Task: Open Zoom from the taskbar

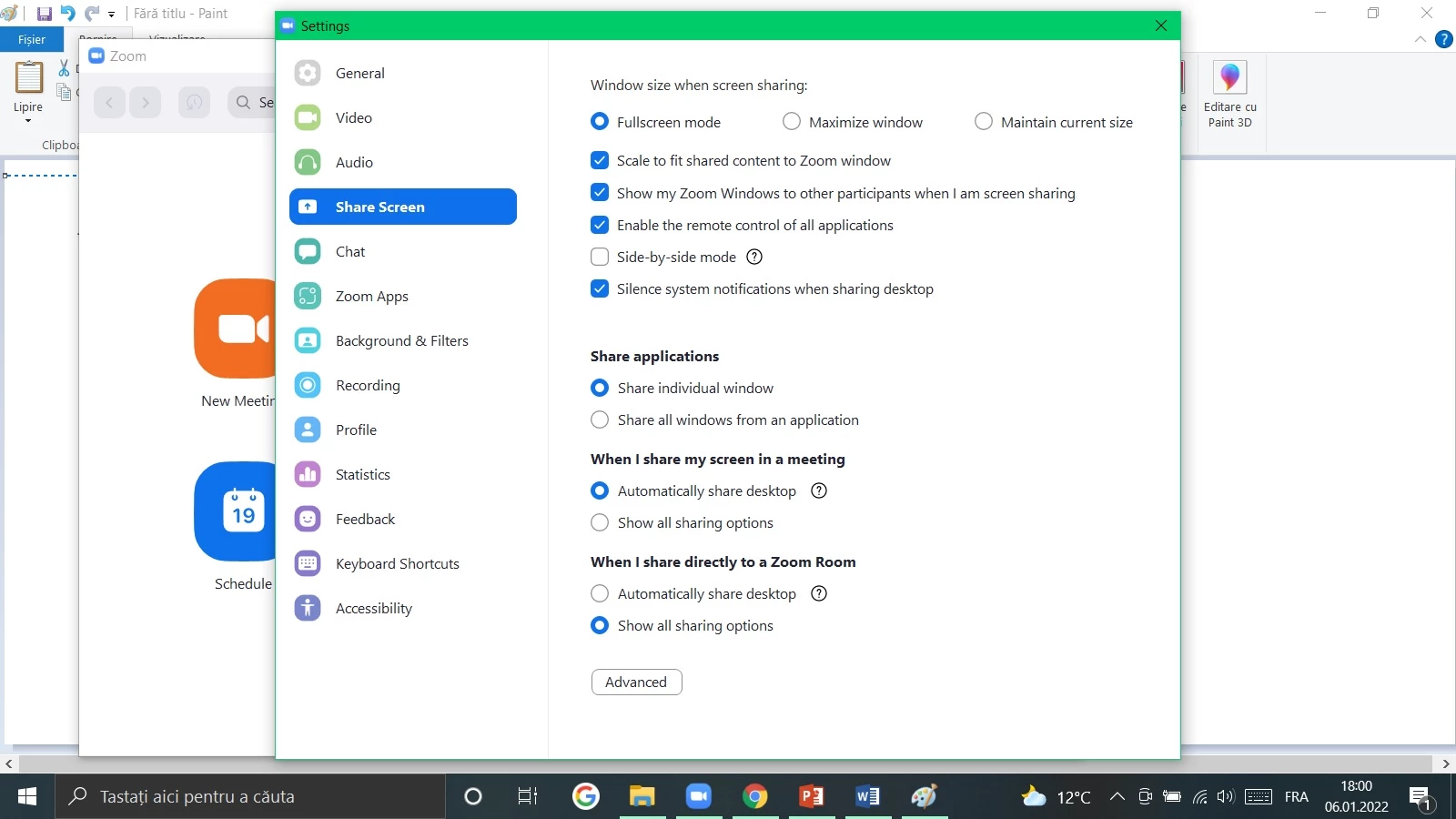Action: [698, 796]
